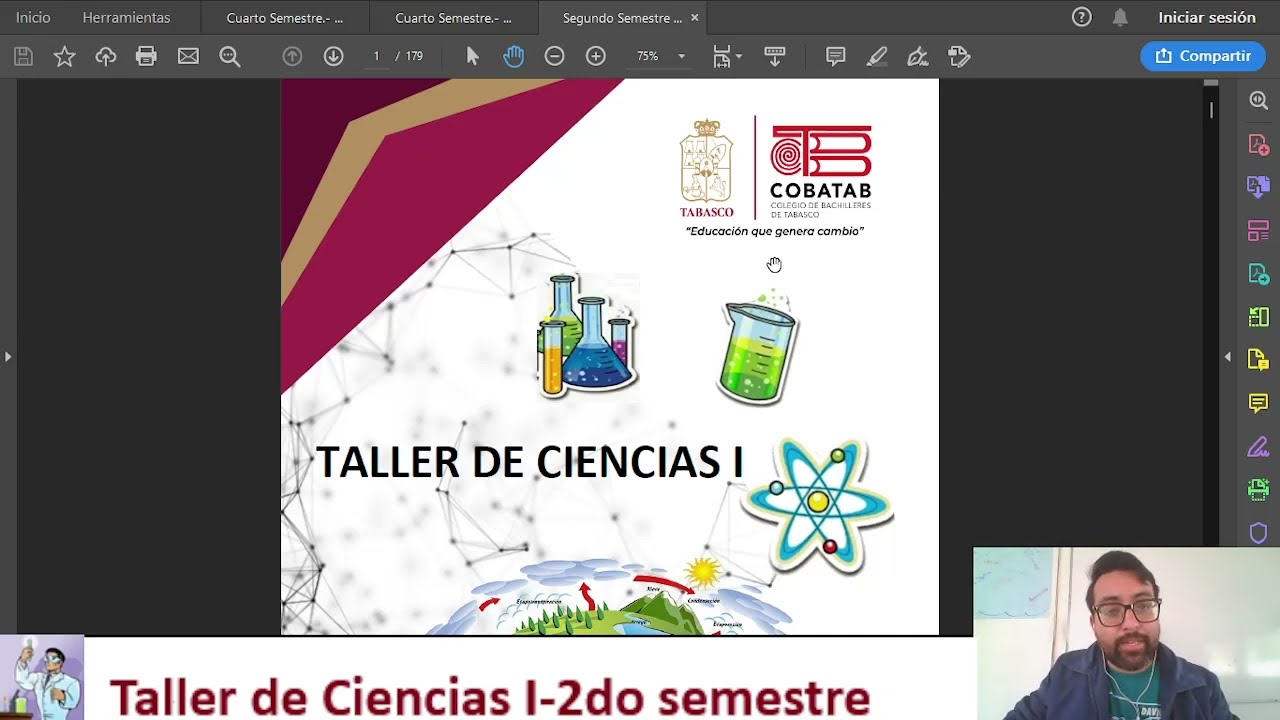Viewport: 1280px width, 720px height.
Task: Open Organize pages pink sidebar tool
Action: 1259,231
